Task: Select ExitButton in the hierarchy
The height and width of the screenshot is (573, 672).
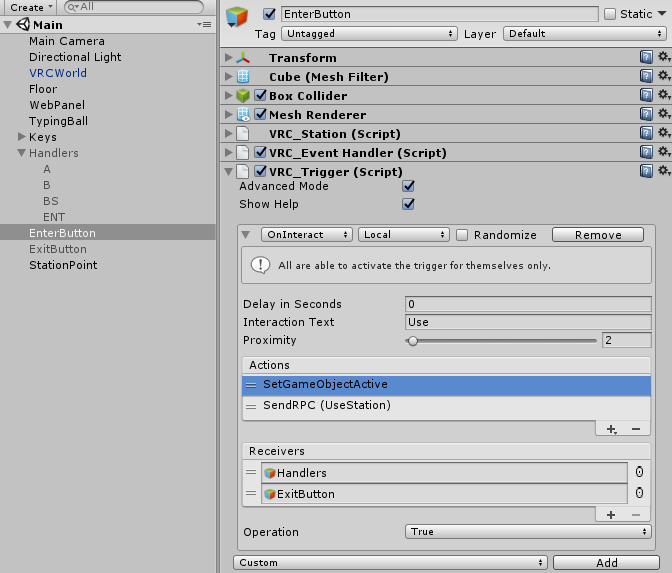Action: click(x=58, y=249)
